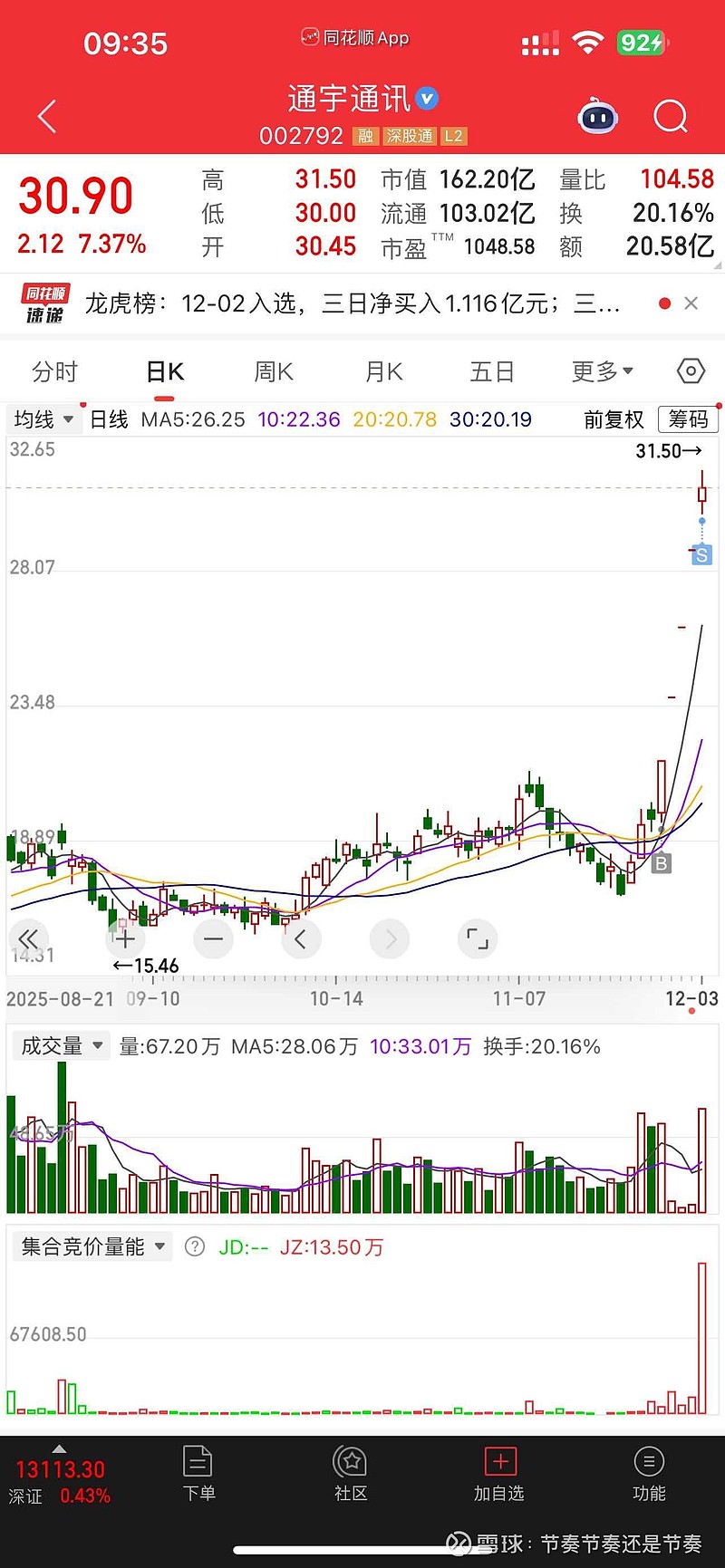The height and width of the screenshot is (1568, 725).
Task: Switch to 五日 tab
Action: click(492, 371)
